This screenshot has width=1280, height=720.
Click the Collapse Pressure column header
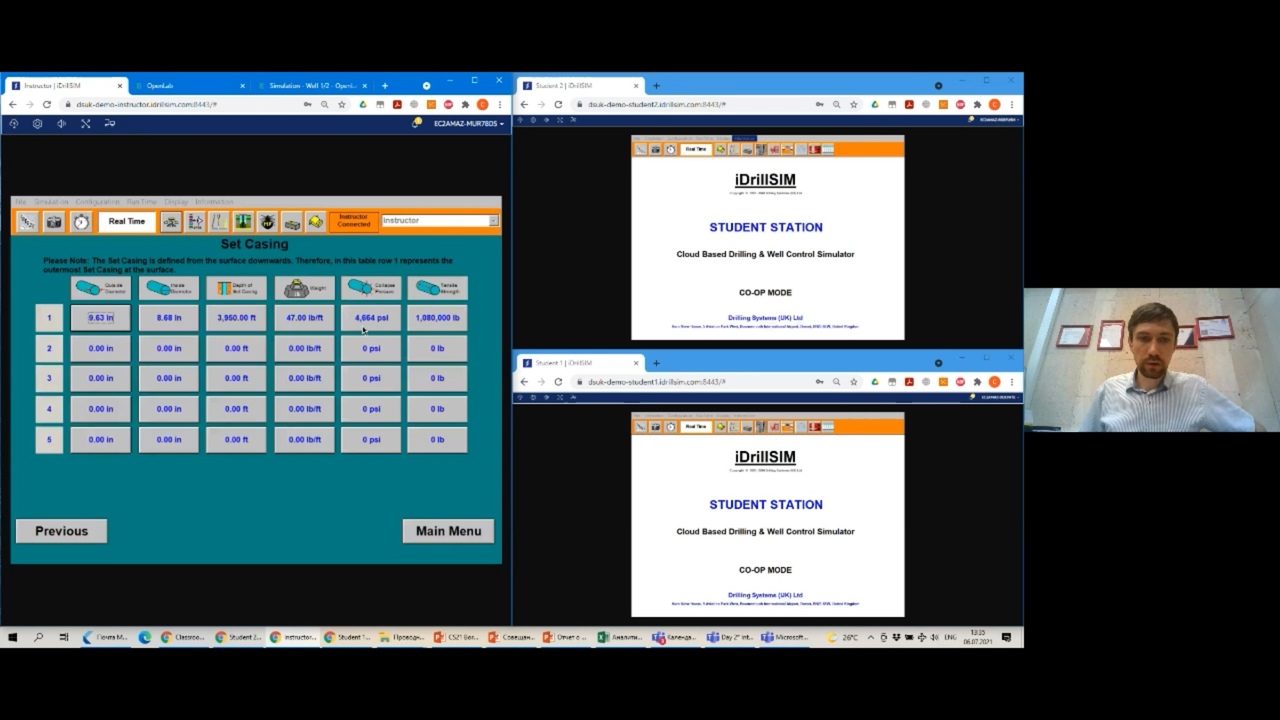coord(371,288)
